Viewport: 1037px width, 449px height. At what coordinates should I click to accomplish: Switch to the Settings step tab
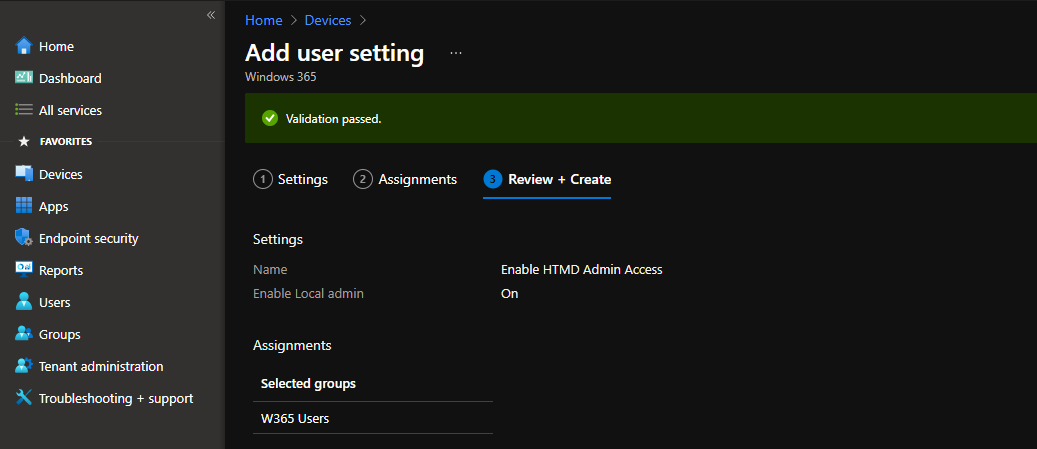click(290, 179)
